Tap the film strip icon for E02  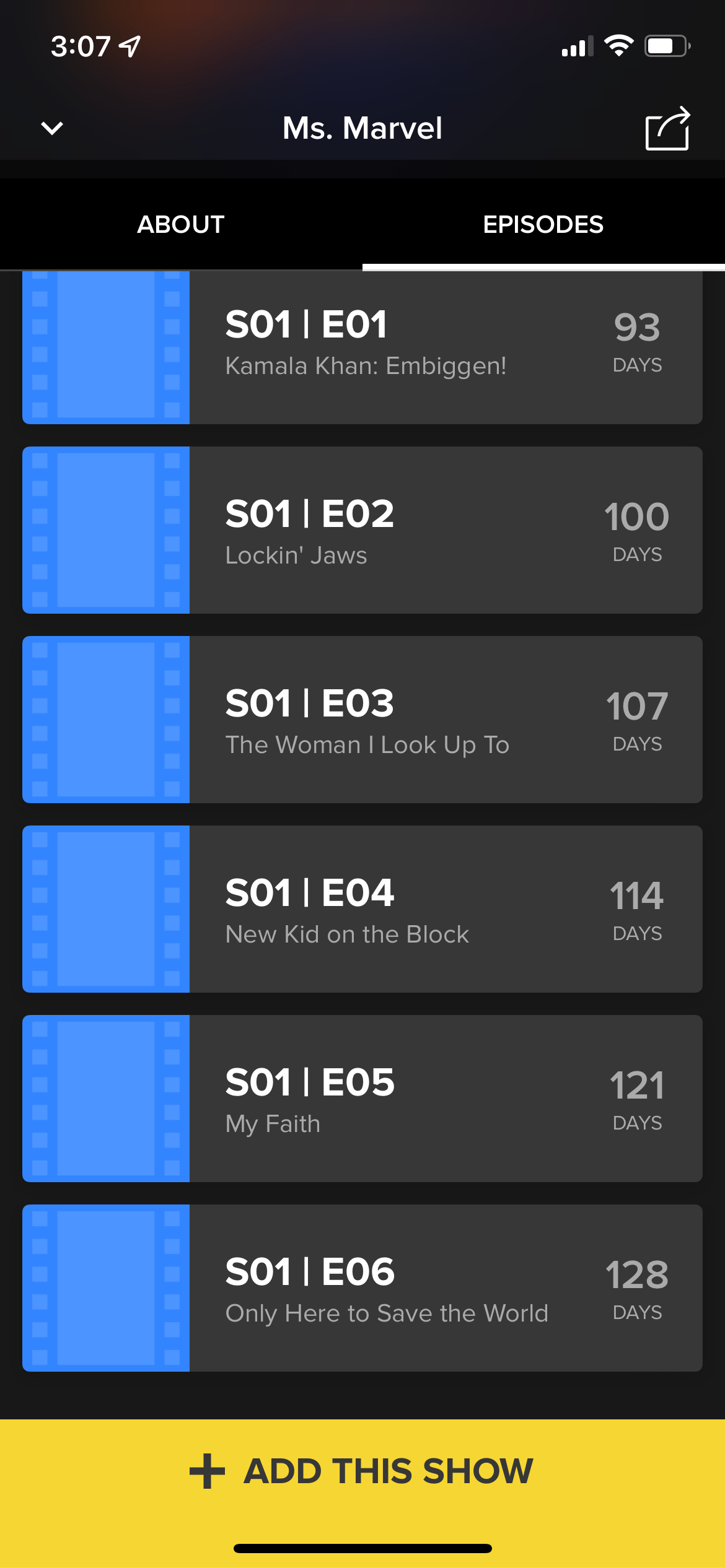click(x=106, y=530)
